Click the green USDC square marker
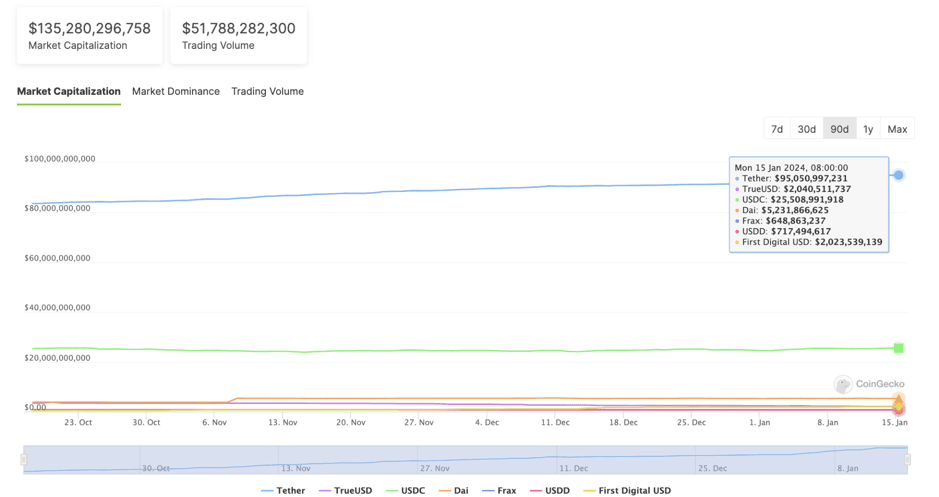 898,348
